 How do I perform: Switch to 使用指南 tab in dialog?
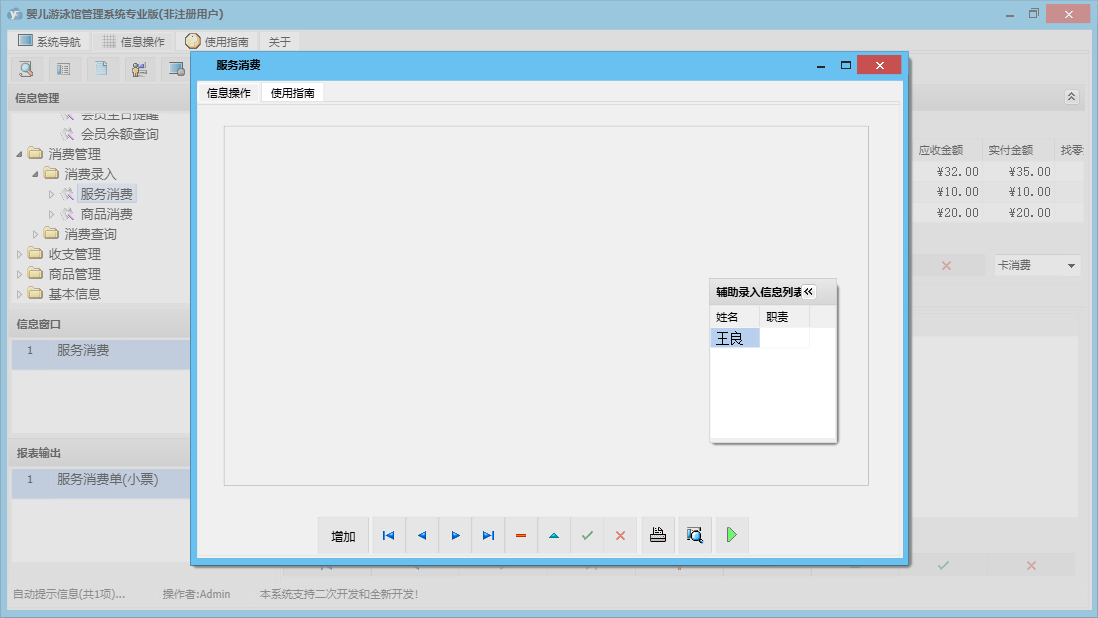pos(292,93)
